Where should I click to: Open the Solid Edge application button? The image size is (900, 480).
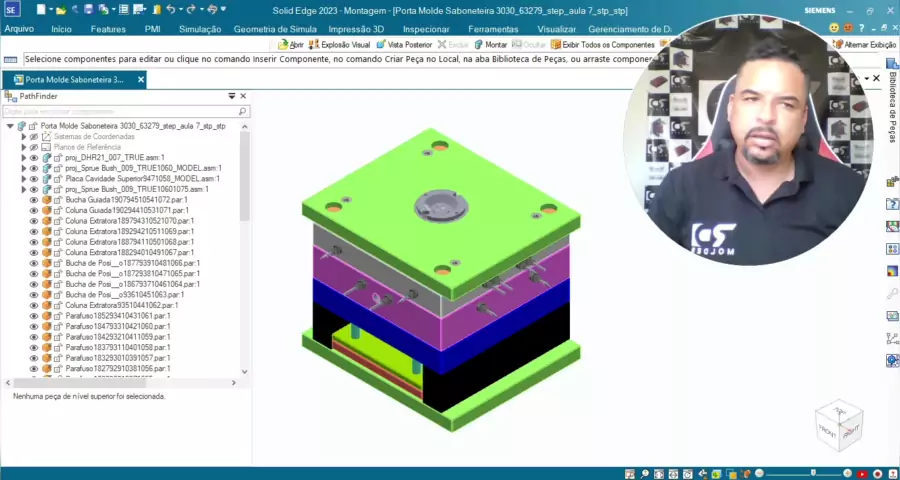point(13,9)
